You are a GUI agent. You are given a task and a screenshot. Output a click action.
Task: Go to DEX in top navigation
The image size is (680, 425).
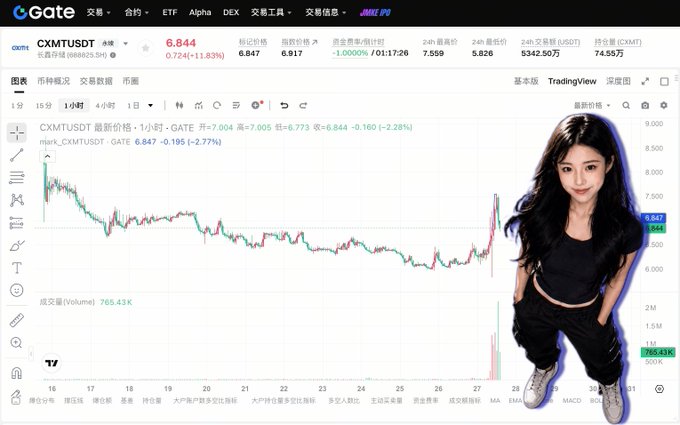point(231,13)
